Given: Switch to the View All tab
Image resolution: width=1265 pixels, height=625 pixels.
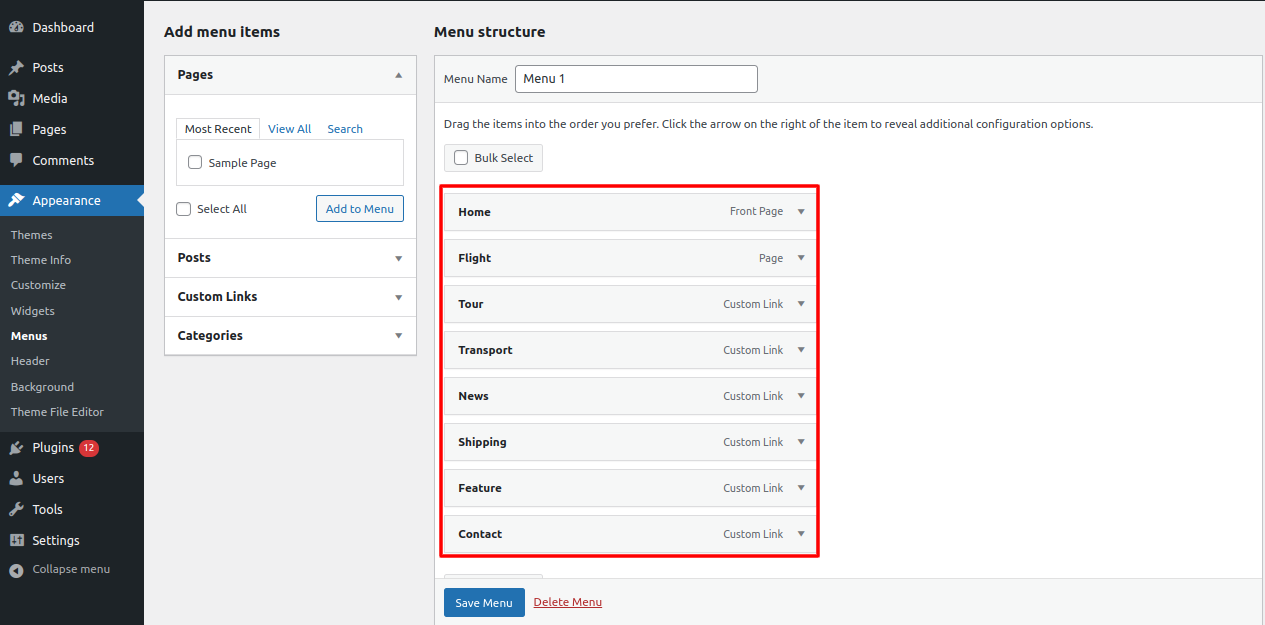Looking at the screenshot, I should point(289,129).
